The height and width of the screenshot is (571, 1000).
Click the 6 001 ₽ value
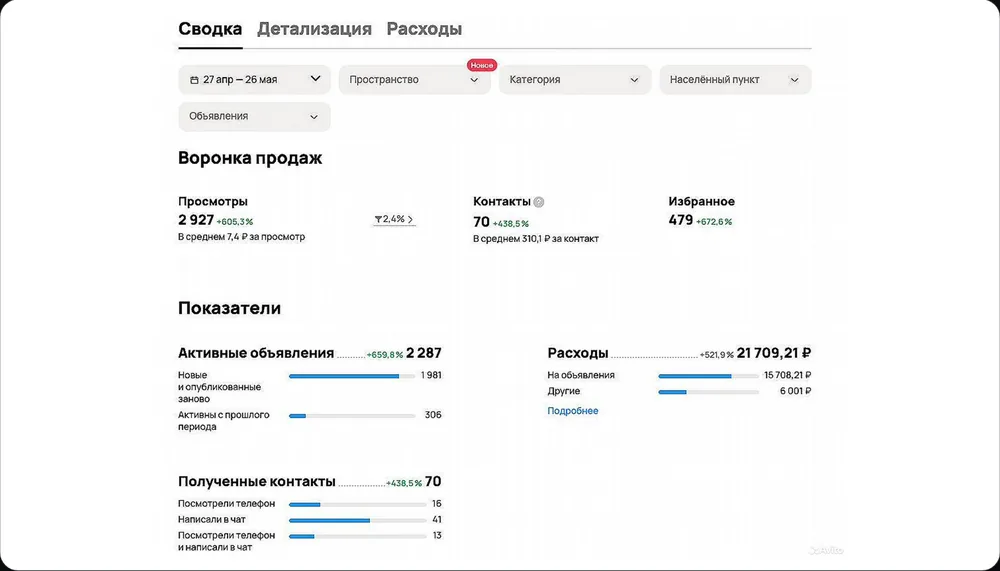pyautogui.click(x=795, y=391)
